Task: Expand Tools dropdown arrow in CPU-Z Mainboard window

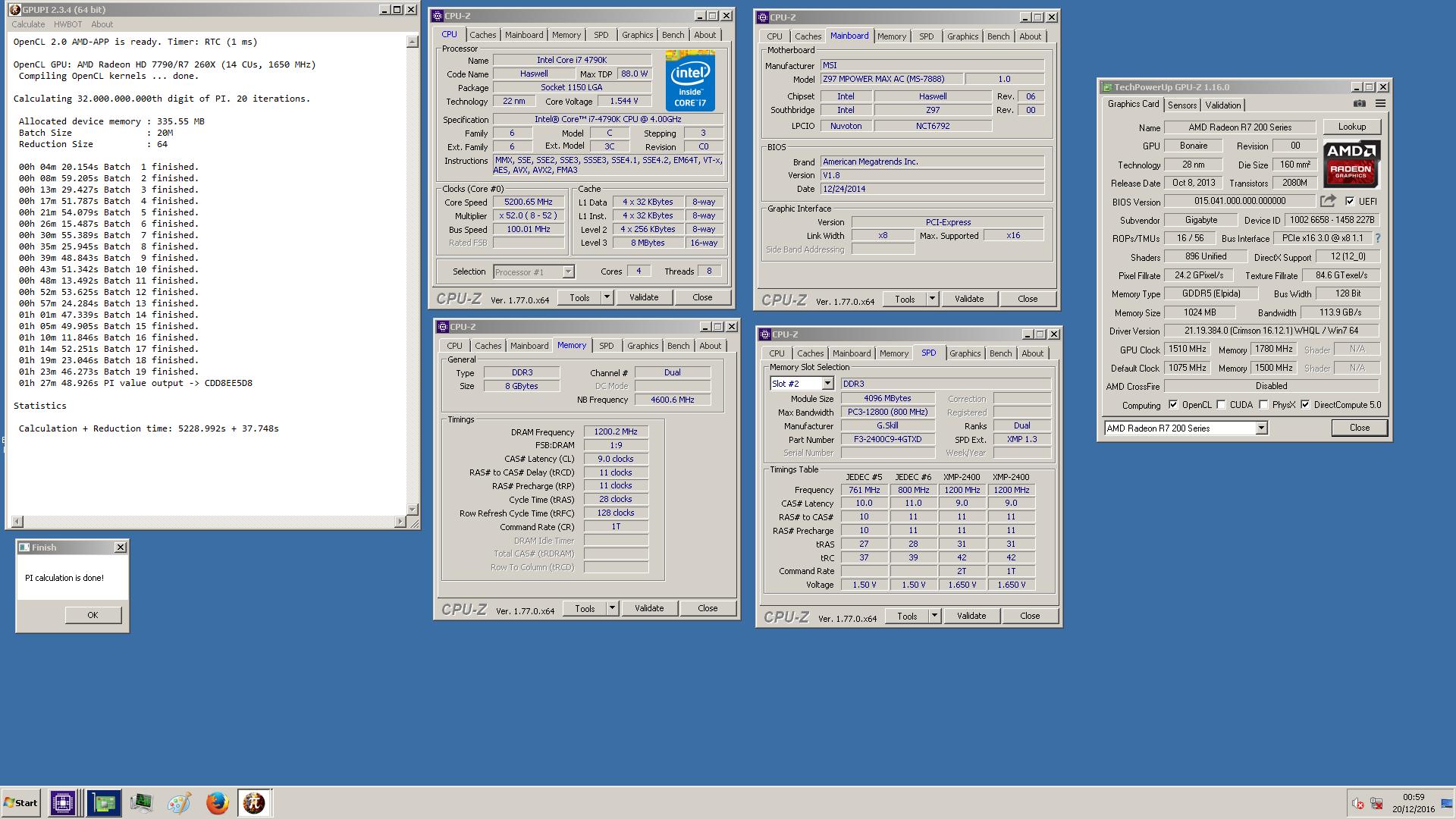Action: (x=932, y=299)
